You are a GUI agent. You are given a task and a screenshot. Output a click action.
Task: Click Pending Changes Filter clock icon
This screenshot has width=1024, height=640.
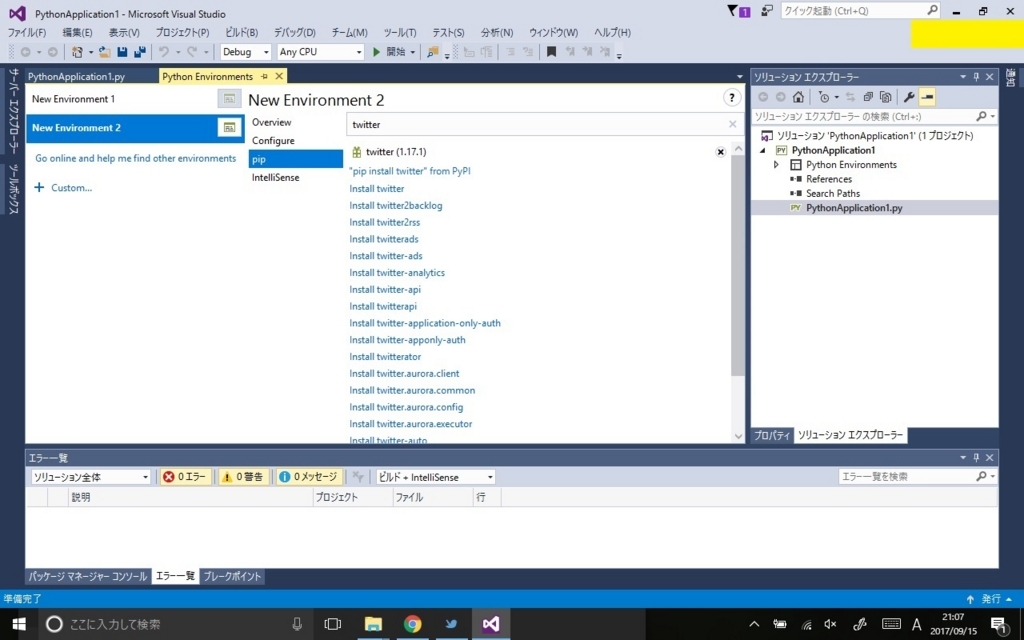click(824, 97)
